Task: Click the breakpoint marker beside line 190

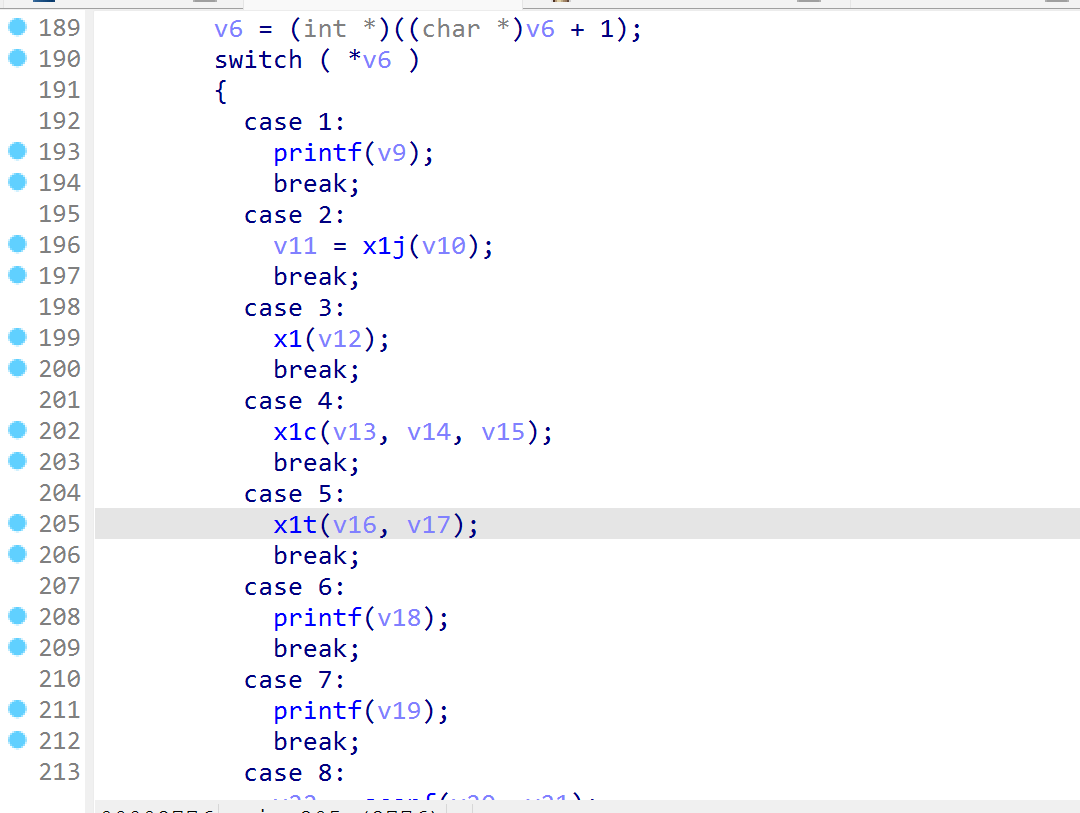Action: 17,59
